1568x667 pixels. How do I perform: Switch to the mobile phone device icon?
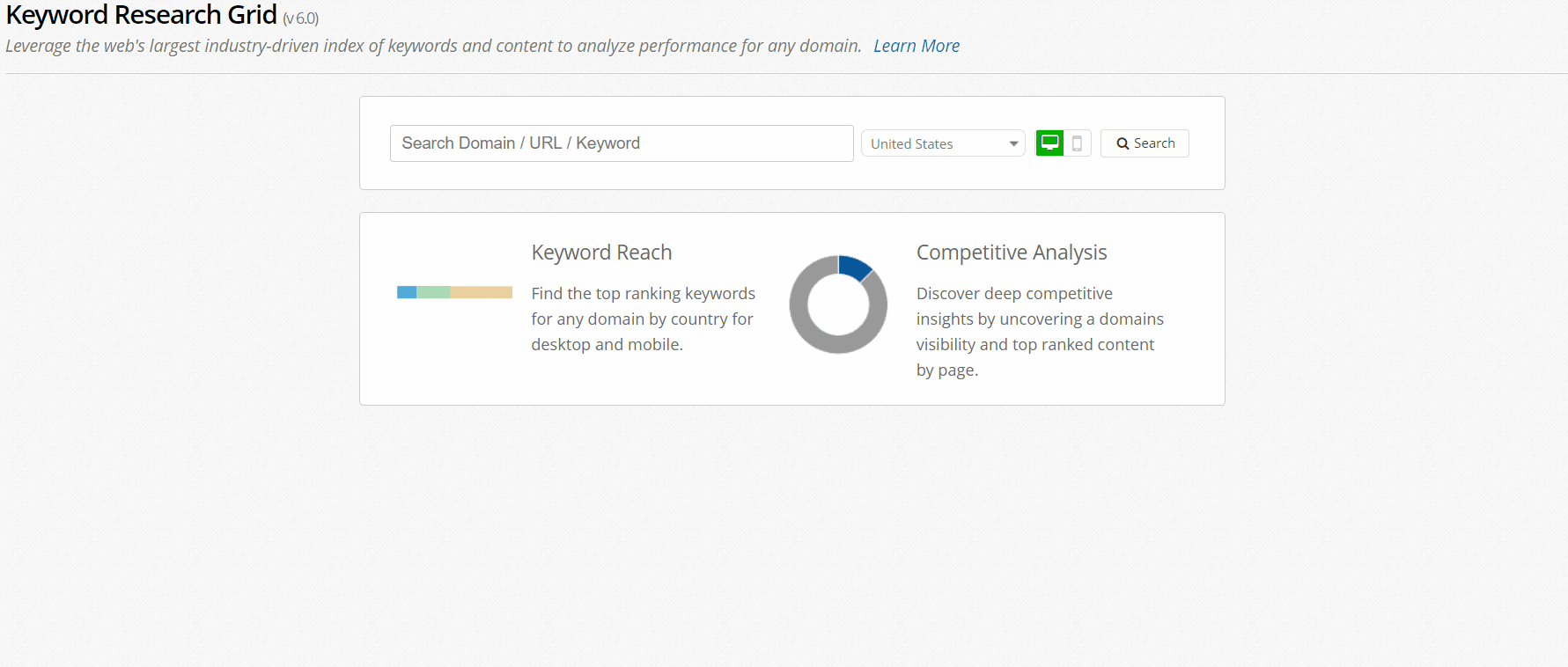click(1077, 143)
